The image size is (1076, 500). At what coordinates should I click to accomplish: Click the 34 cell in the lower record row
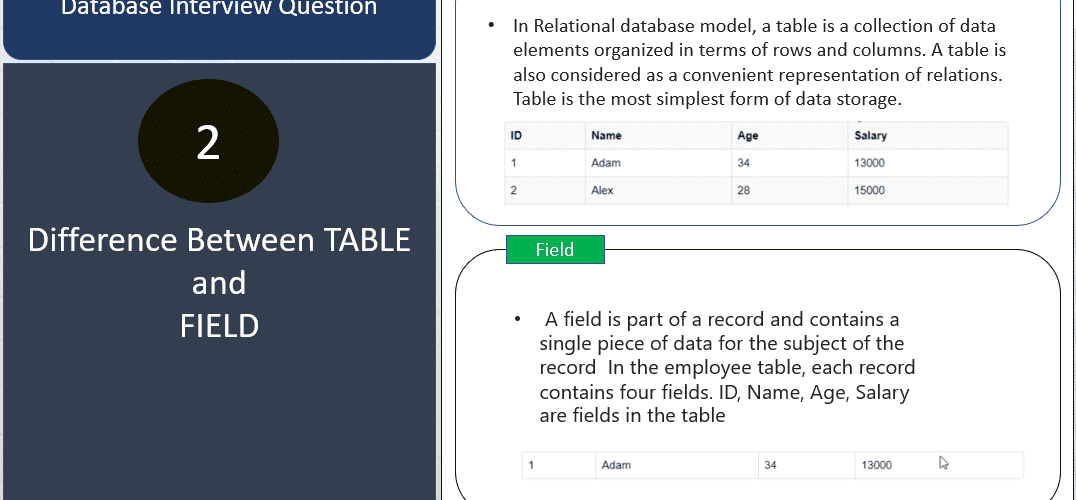point(807,465)
